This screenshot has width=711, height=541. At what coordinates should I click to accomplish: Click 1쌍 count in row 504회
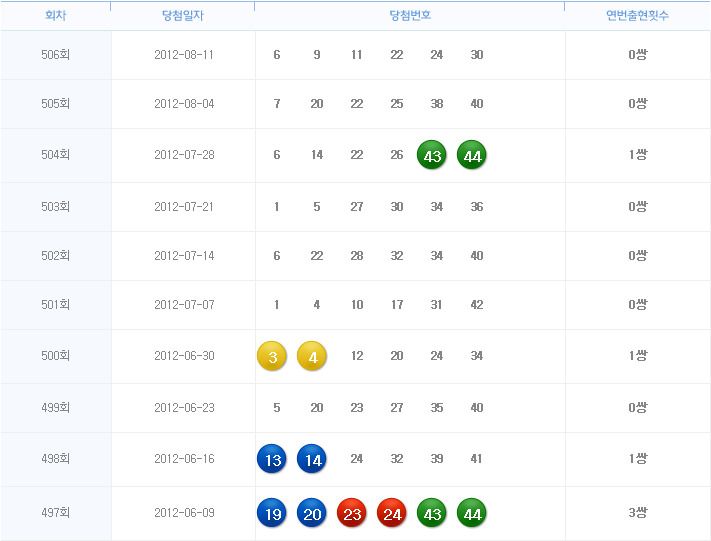[638, 155]
